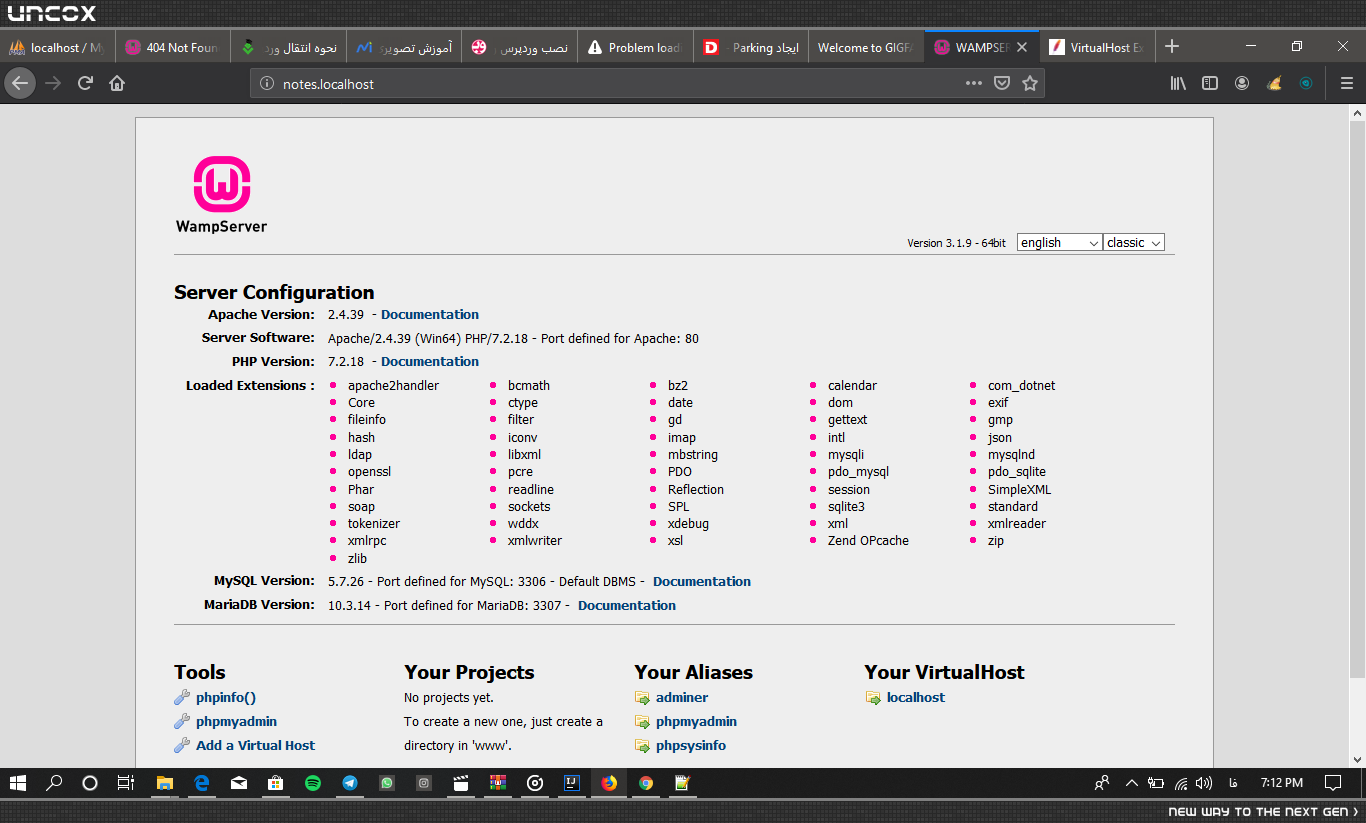Open phpmyadmin under Tools
The height and width of the screenshot is (823, 1366).
[237, 721]
